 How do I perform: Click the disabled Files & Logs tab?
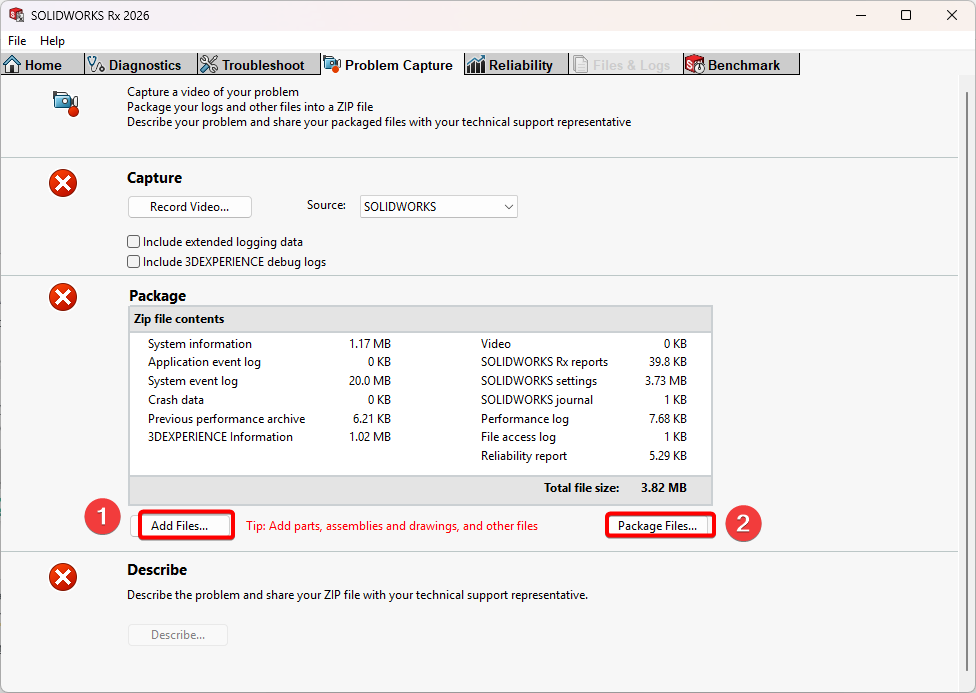click(x=626, y=65)
